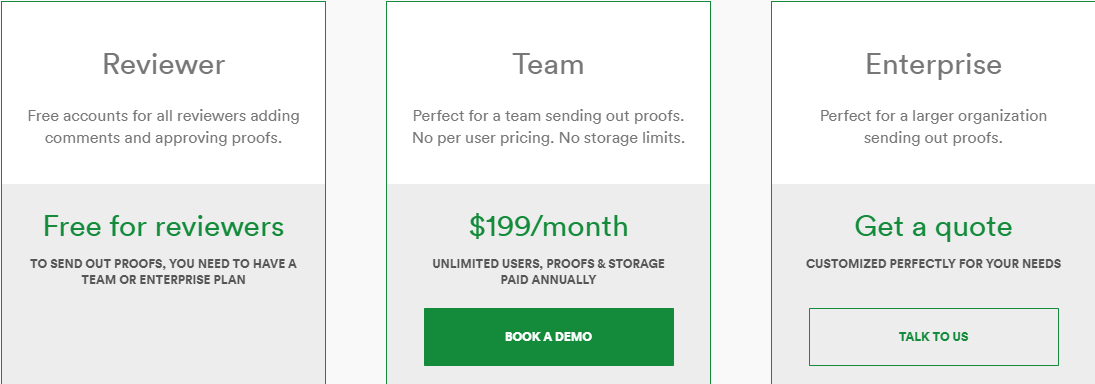Image resolution: width=1095 pixels, height=384 pixels.
Task: Select the Team plan heading
Action: (548, 64)
